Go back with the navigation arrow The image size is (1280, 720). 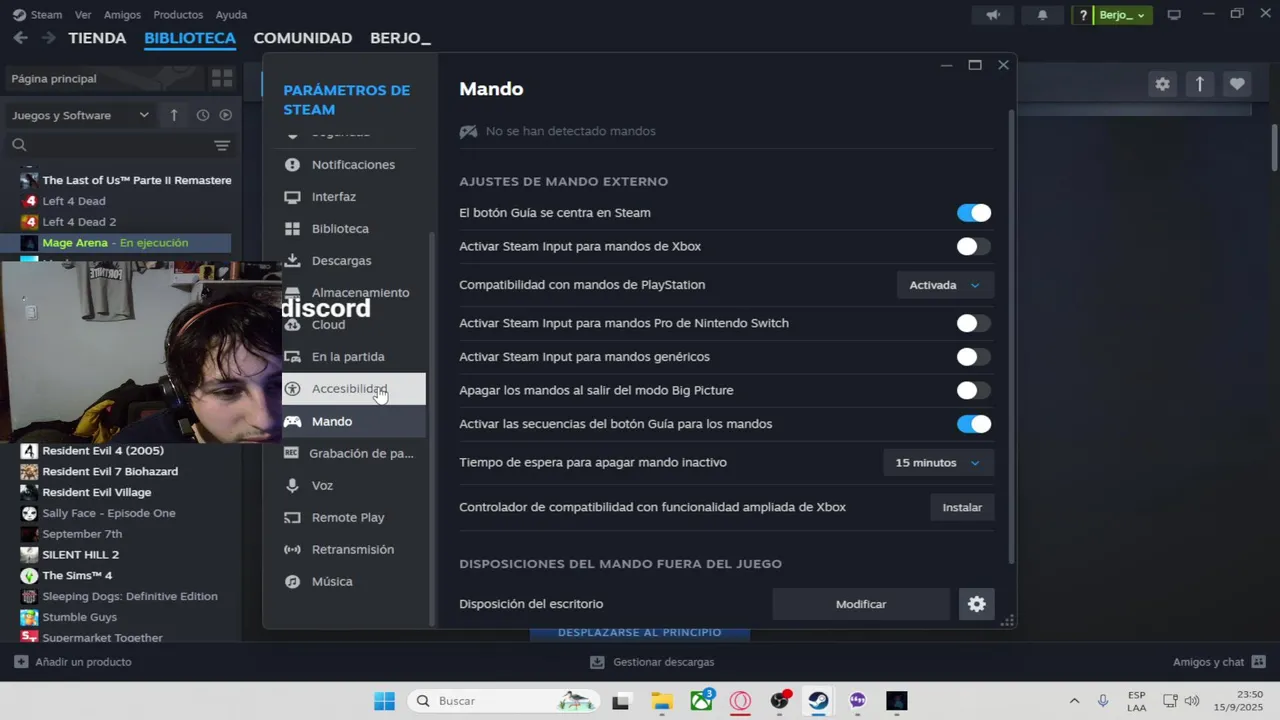[x=20, y=38]
